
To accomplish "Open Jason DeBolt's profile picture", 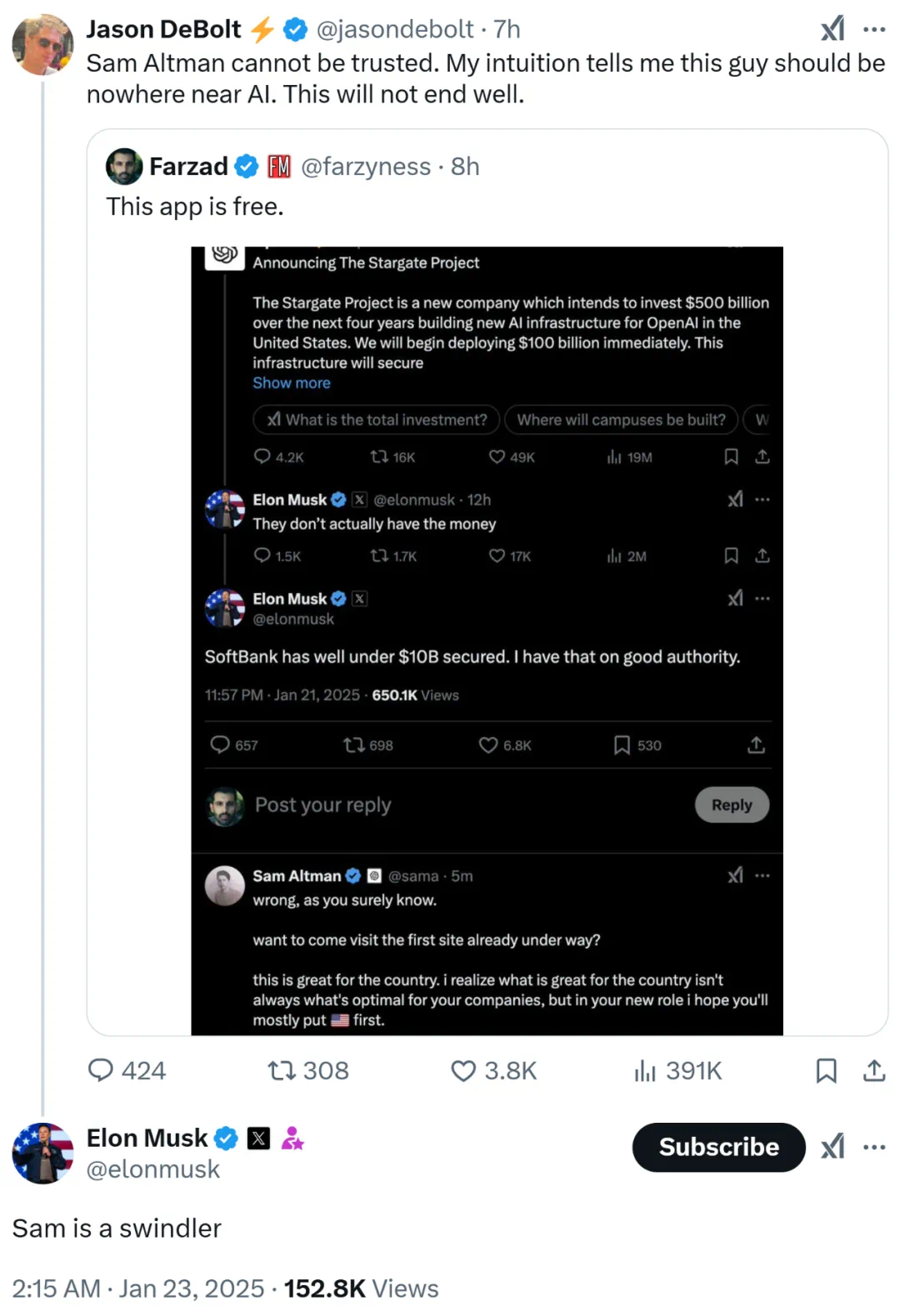I will 42,44.
